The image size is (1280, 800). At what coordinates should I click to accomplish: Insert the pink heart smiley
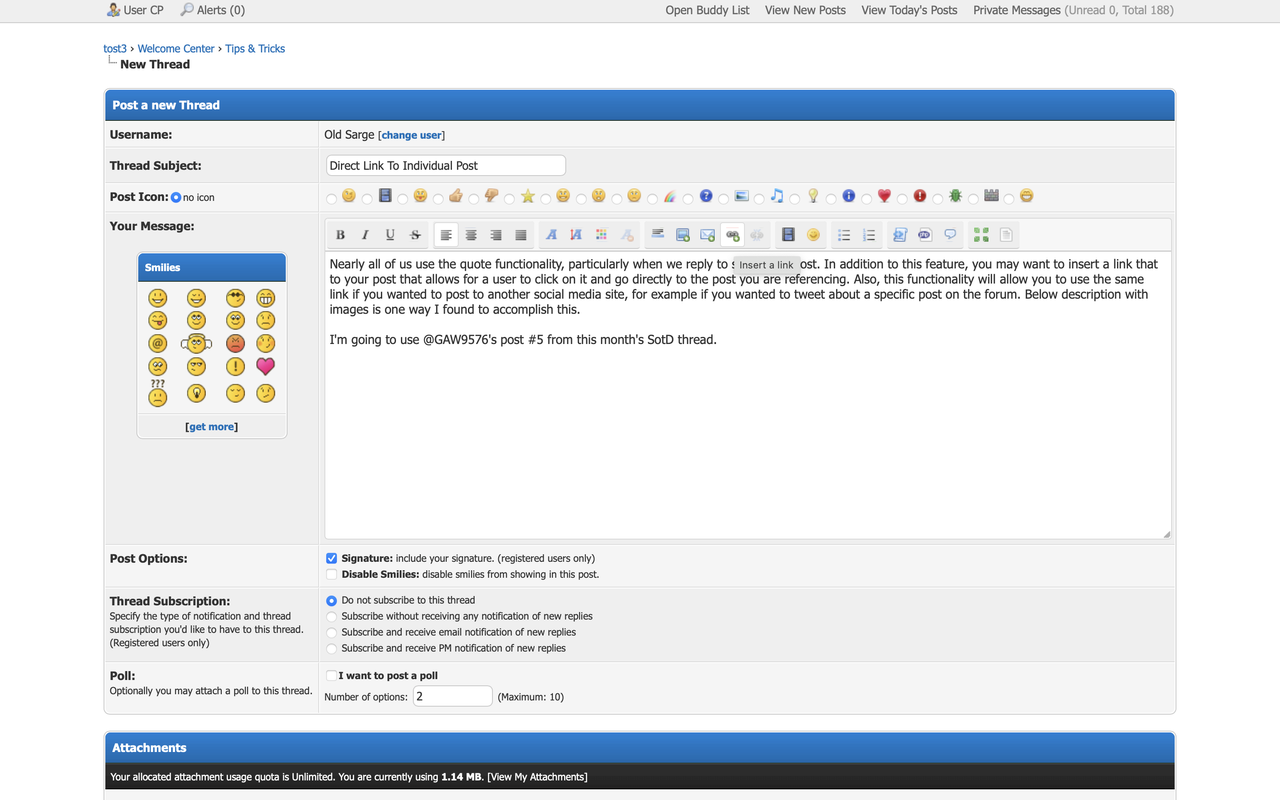pos(265,366)
